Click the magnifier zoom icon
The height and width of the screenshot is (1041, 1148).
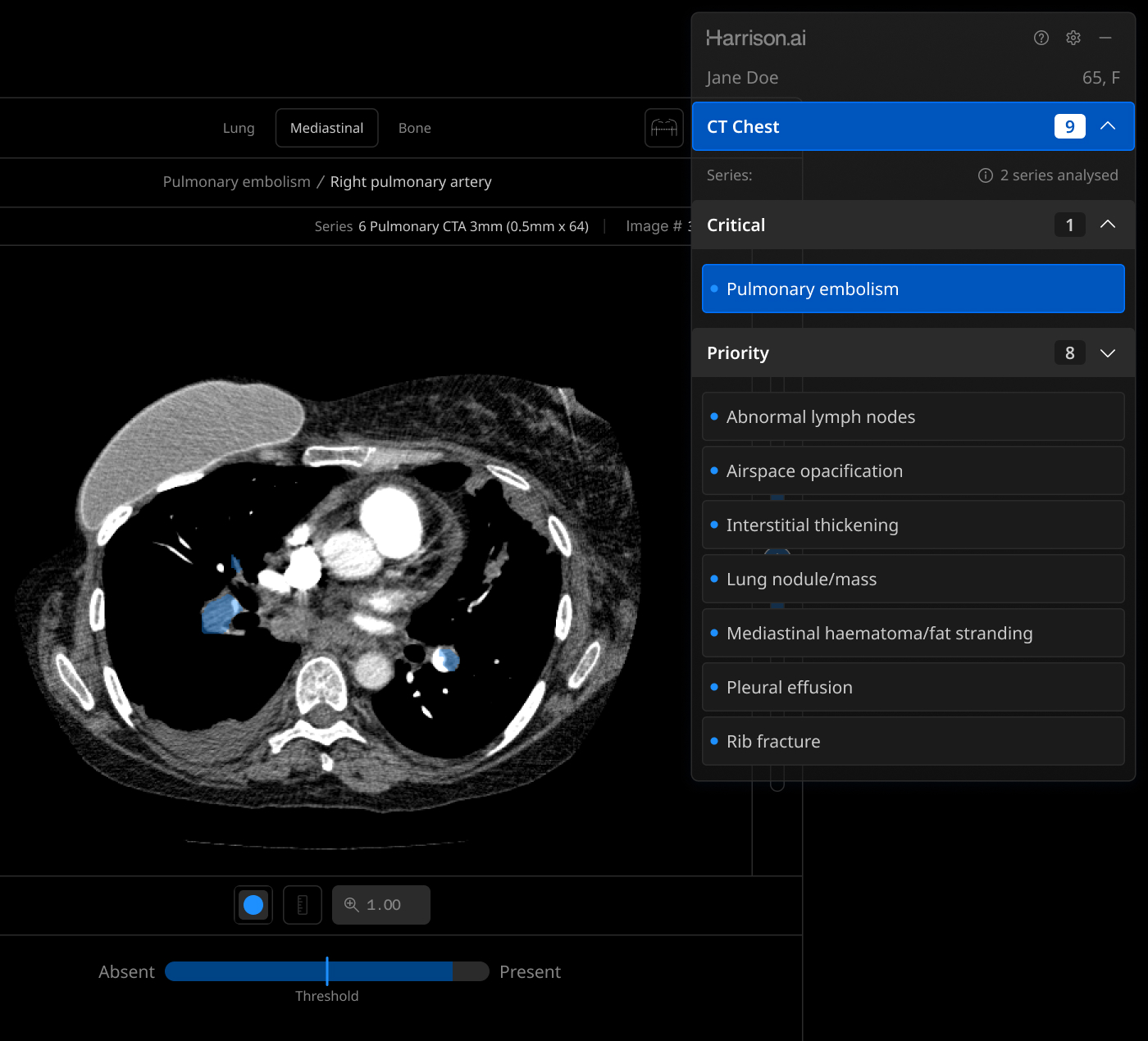352,904
